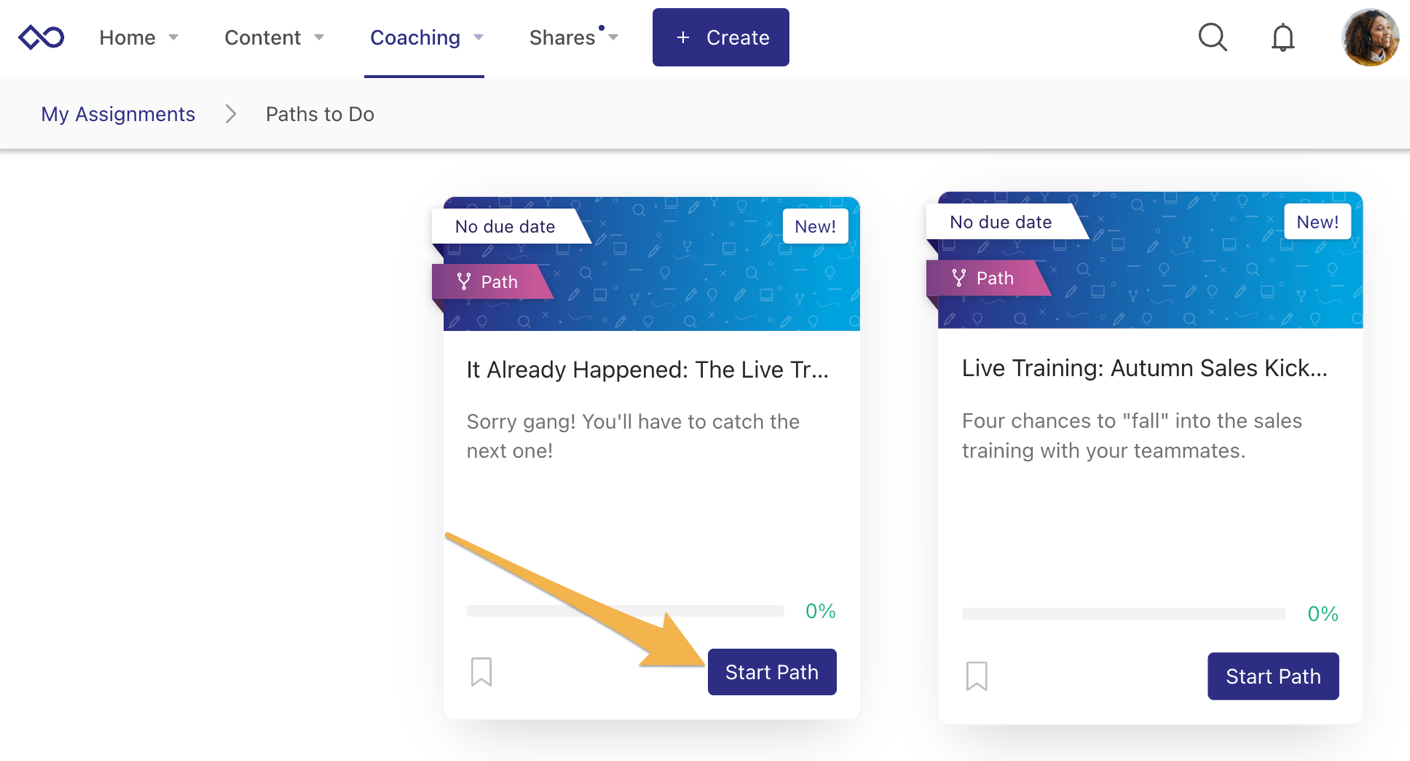This screenshot has height=761, width=1410.
Task: Expand the Home dropdown arrow
Action: (173, 38)
